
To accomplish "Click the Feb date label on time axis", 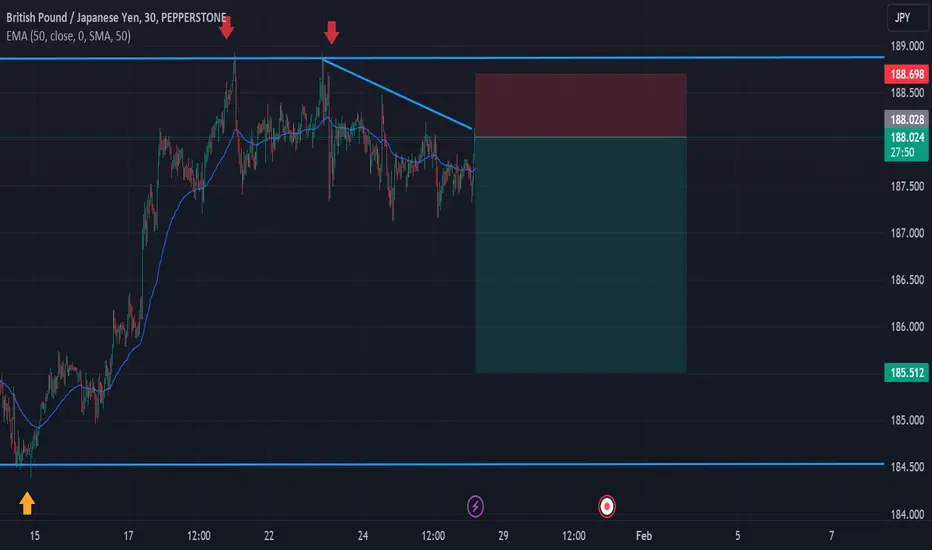I will [x=644, y=536].
